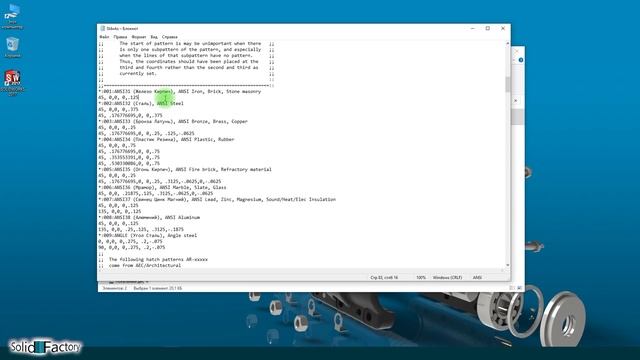This screenshot has height=360, width=640.
Task: Click the line *:008:ANSI38 ANSI Aluminum
Action: click(x=149, y=218)
